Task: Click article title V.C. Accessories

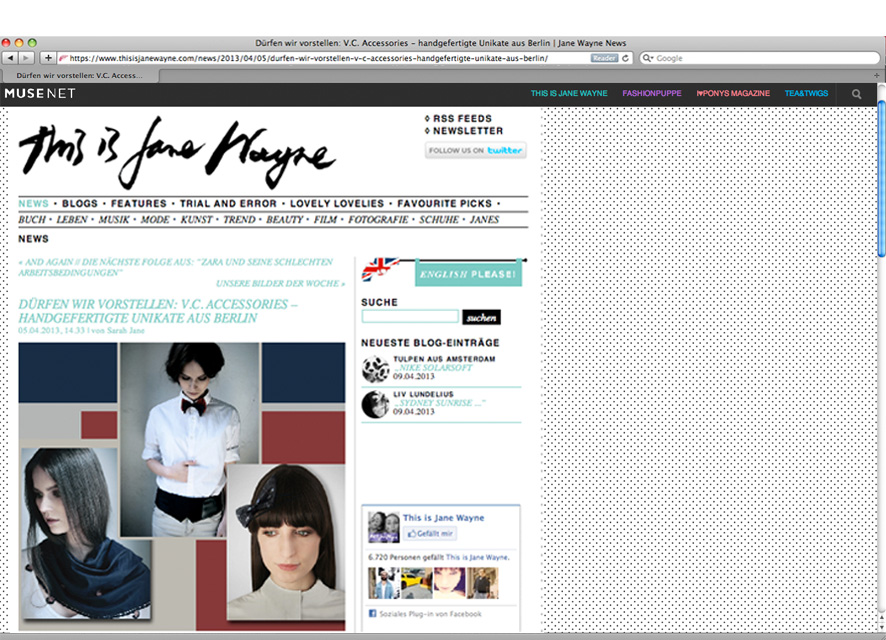Action: tap(158, 311)
